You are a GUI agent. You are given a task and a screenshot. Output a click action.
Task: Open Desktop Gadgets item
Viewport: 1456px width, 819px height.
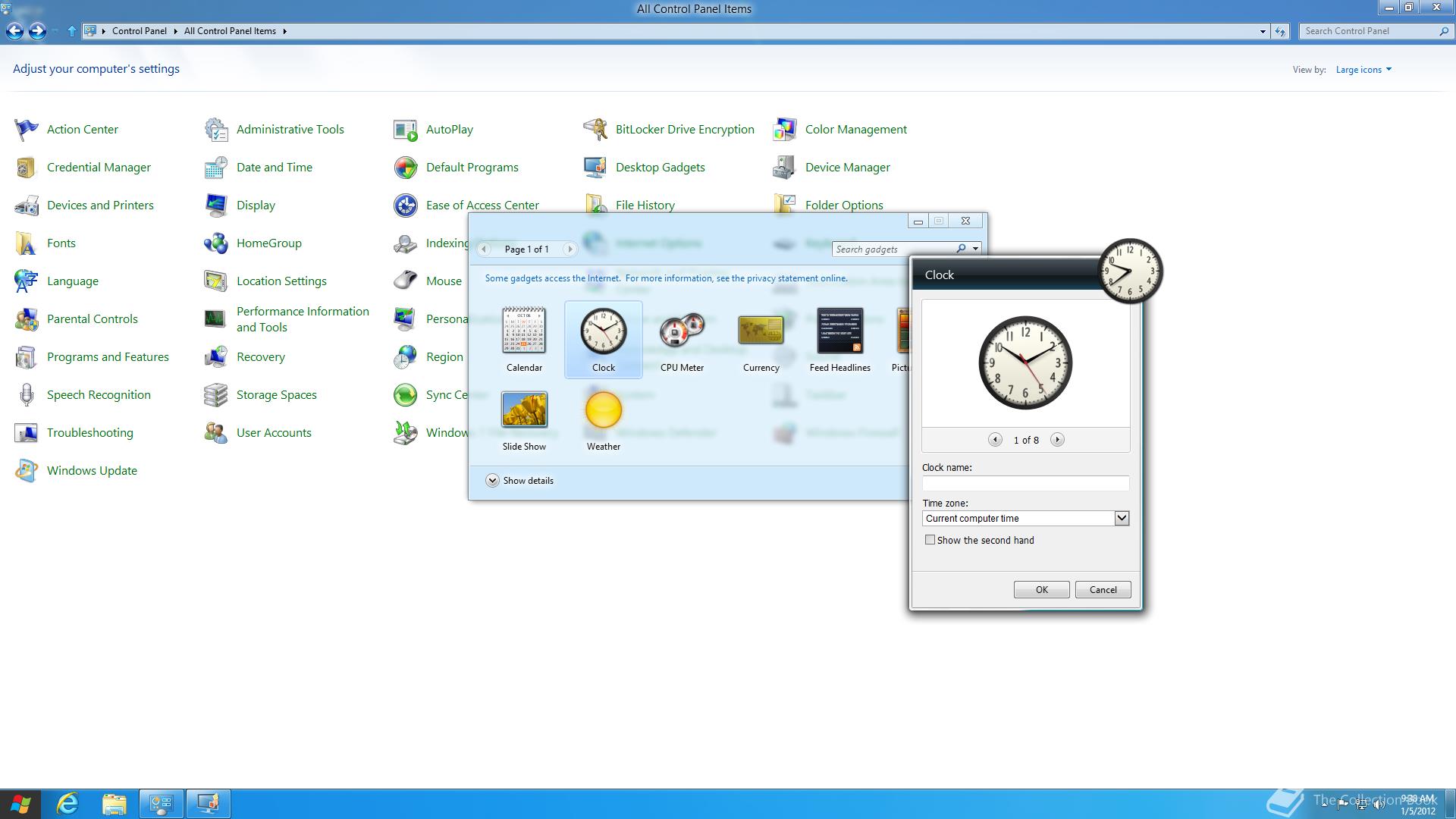coord(645,168)
